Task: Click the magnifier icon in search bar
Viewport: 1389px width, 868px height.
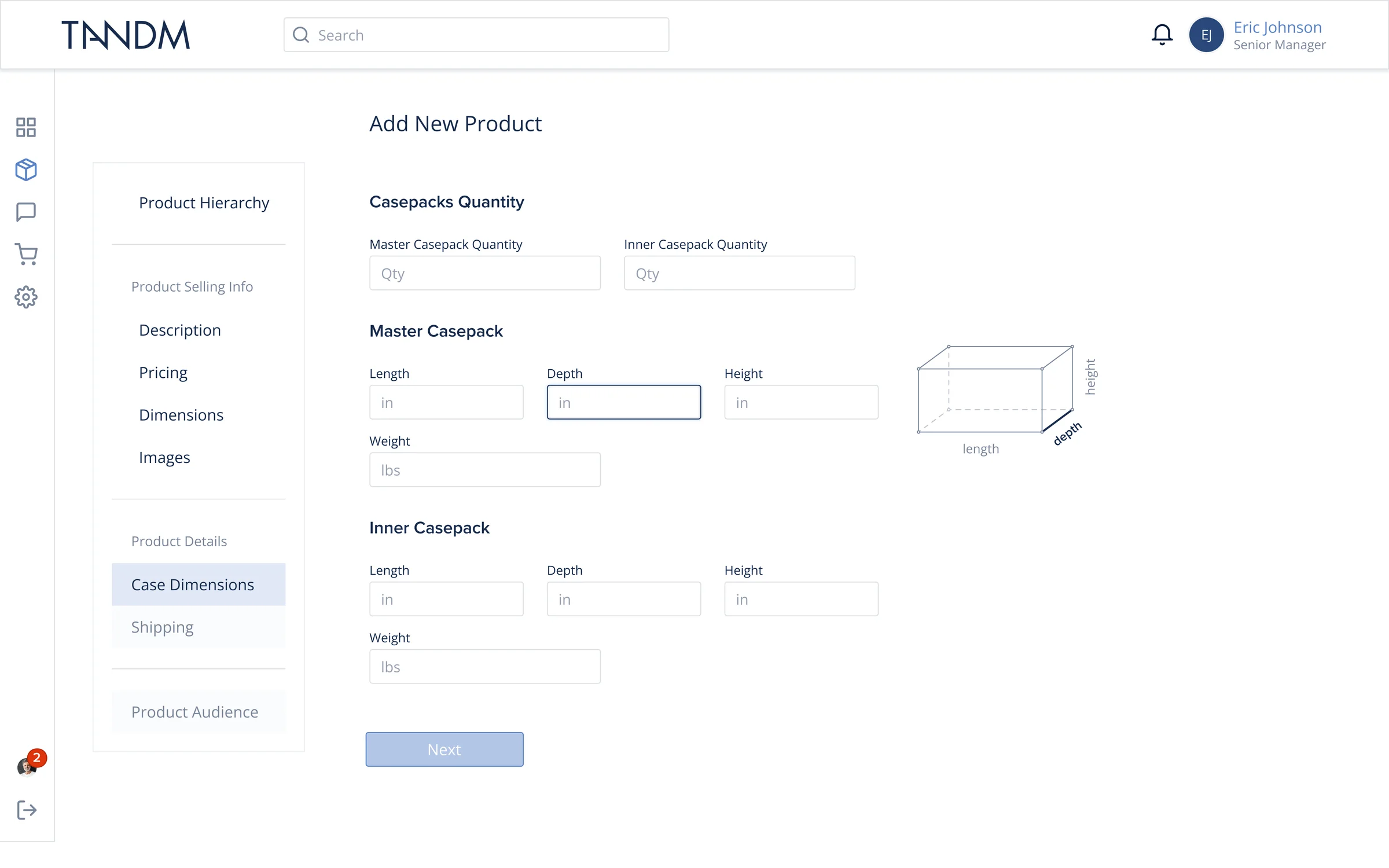Action: point(301,35)
